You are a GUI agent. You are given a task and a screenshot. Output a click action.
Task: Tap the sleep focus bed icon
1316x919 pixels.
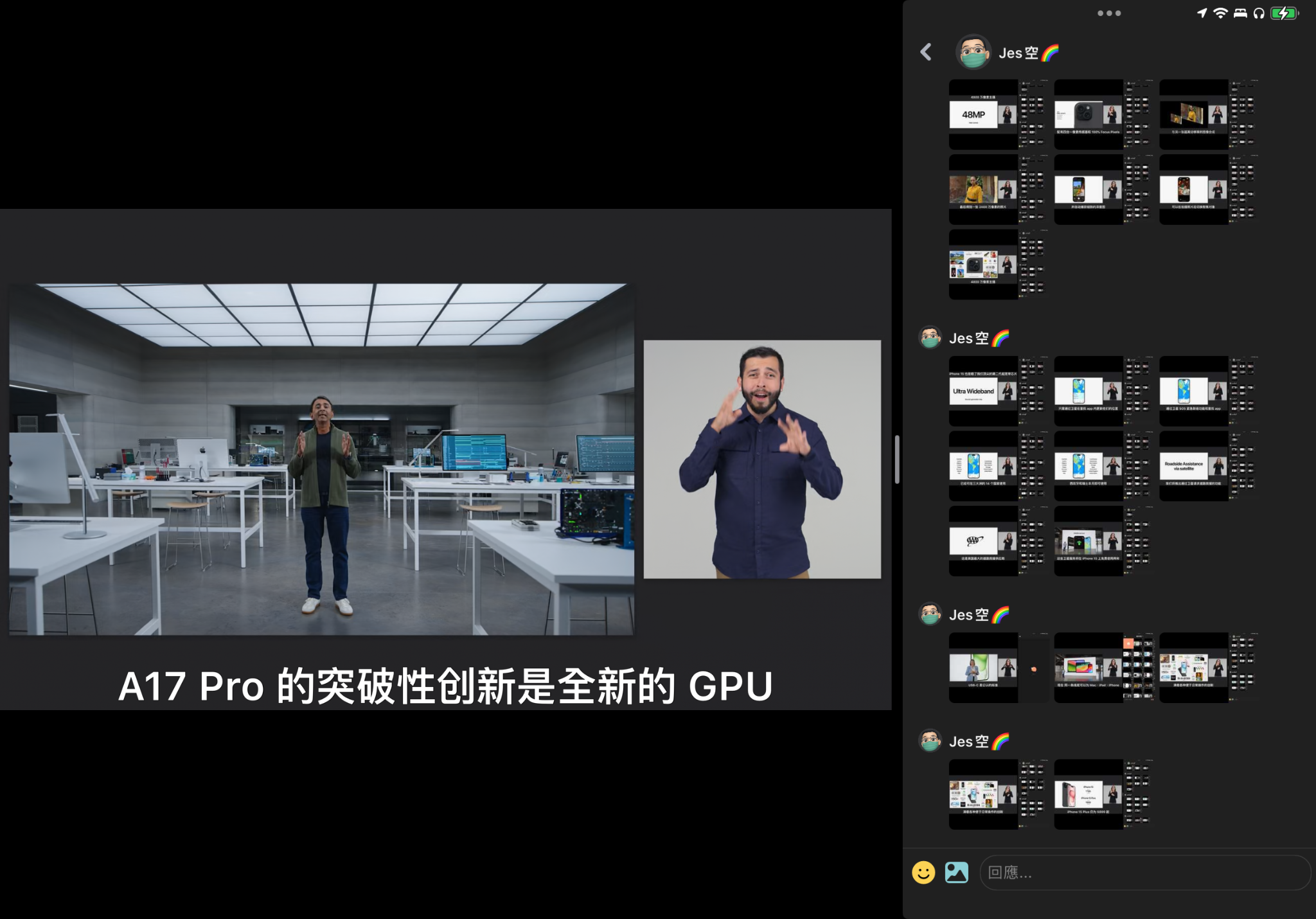point(1240,13)
